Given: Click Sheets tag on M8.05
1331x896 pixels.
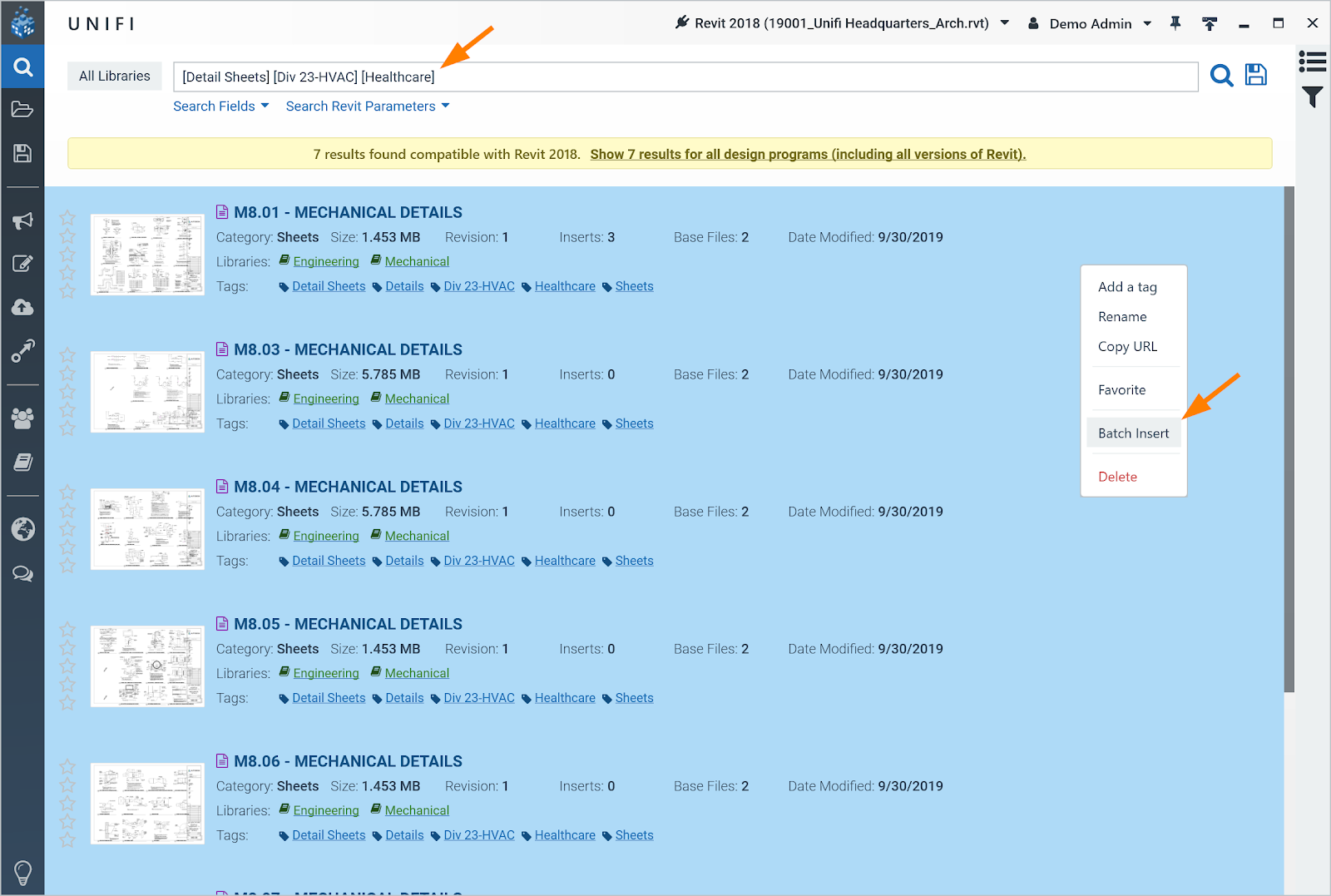Looking at the screenshot, I should tap(634, 698).
